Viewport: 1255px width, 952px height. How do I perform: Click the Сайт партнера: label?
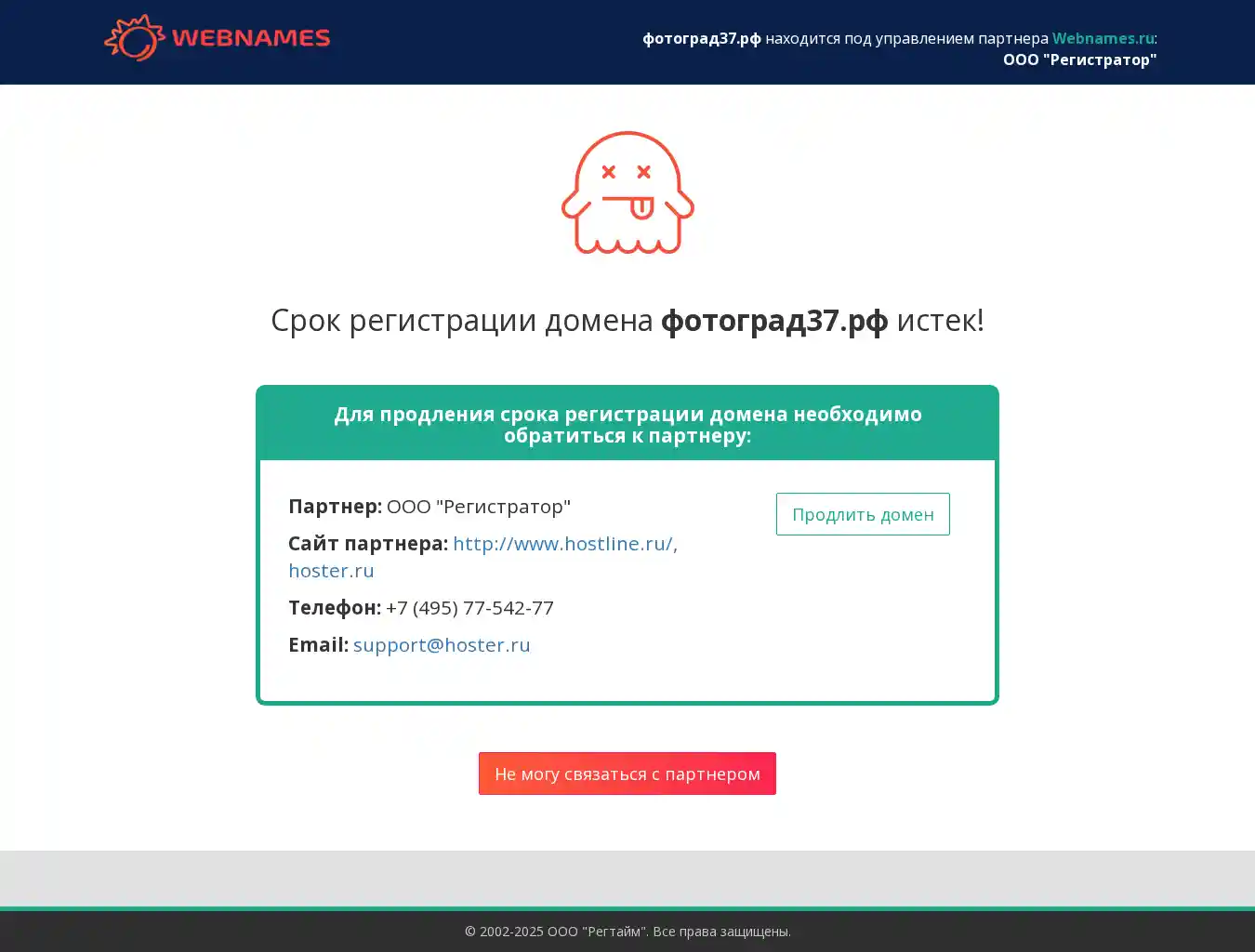tap(367, 543)
